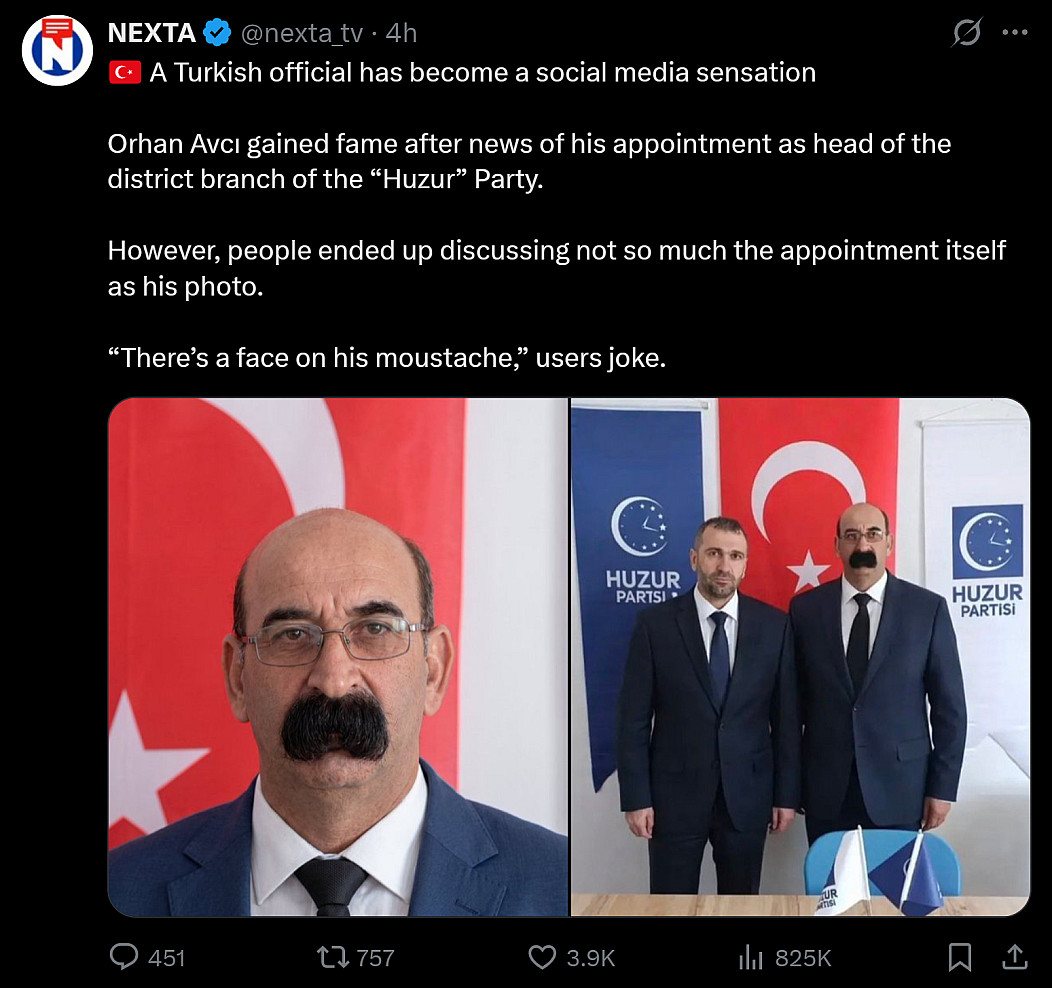Open the NEXTA profile avatar
1052x988 pixels.
point(56,50)
